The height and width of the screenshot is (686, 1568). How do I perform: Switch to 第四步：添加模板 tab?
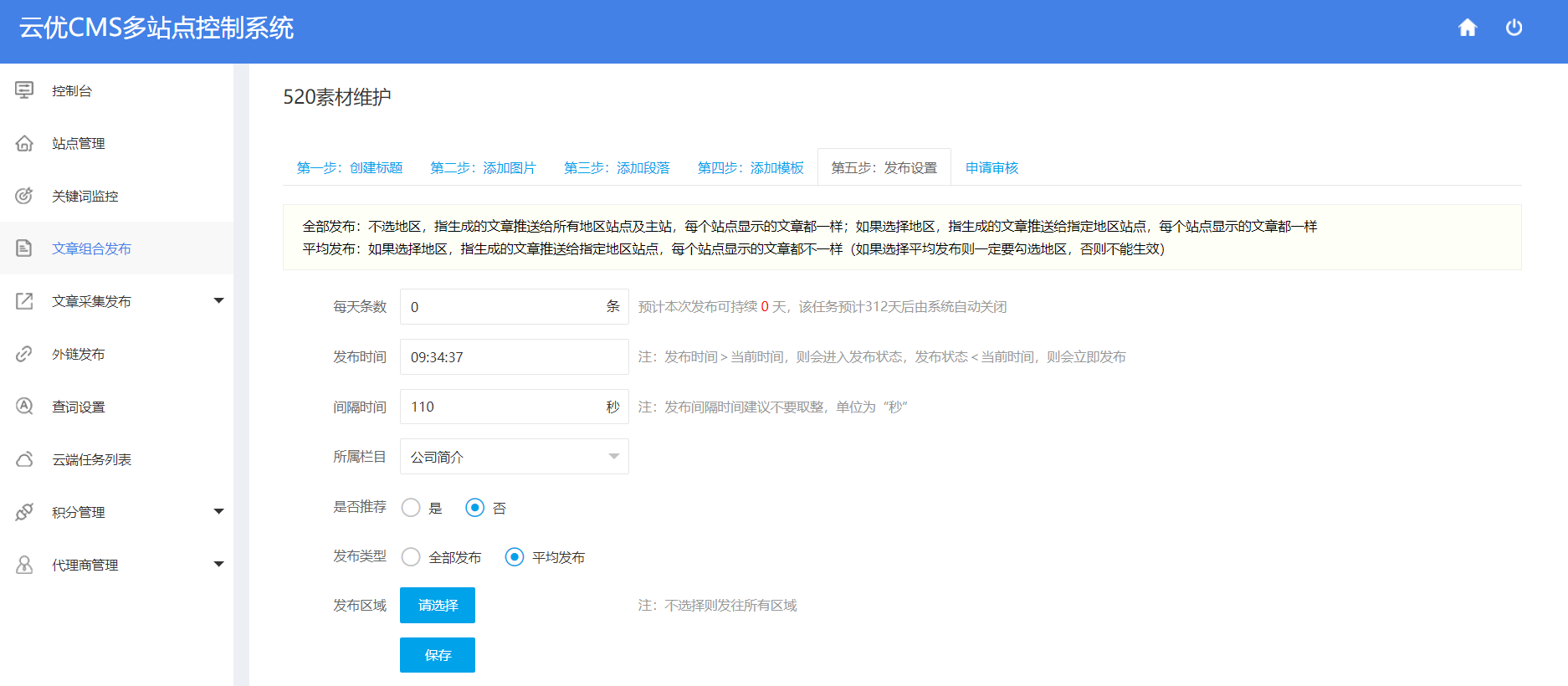(751, 167)
